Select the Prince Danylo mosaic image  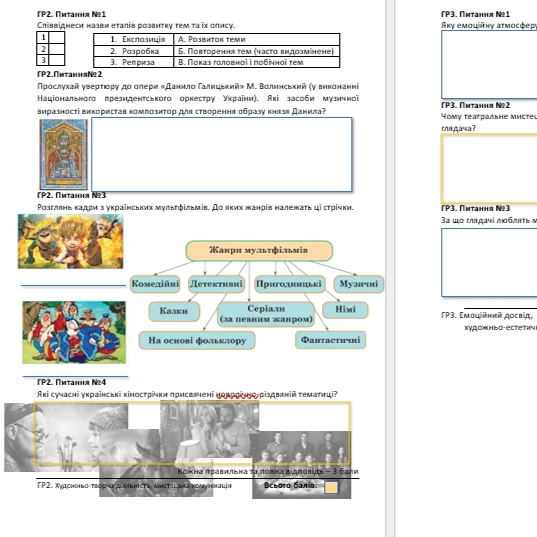[x=64, y=154]
